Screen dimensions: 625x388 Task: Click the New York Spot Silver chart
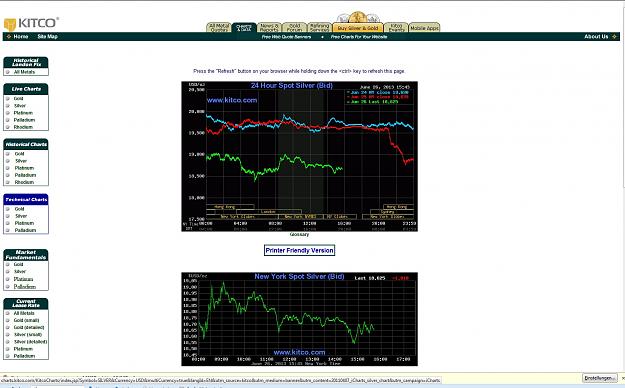[x=299, y=319]
